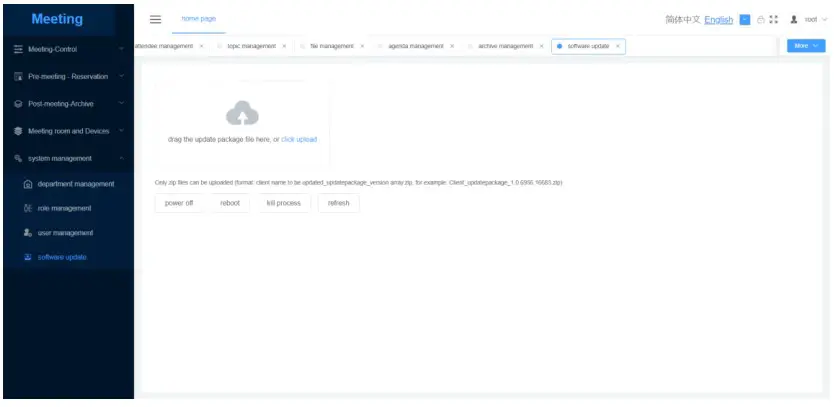Click the fullscreen icon in the header
The image size is (834, 407).
click(x=774, y=20)
